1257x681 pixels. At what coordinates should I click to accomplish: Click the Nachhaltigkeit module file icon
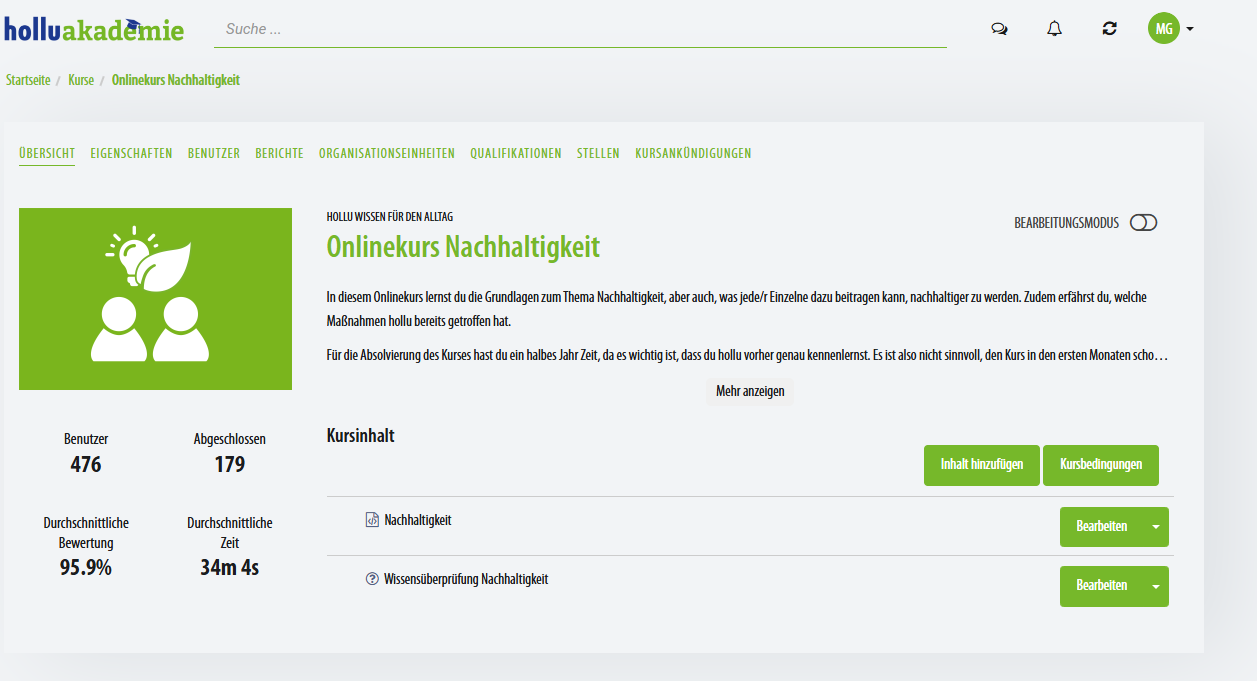point(372,520)
